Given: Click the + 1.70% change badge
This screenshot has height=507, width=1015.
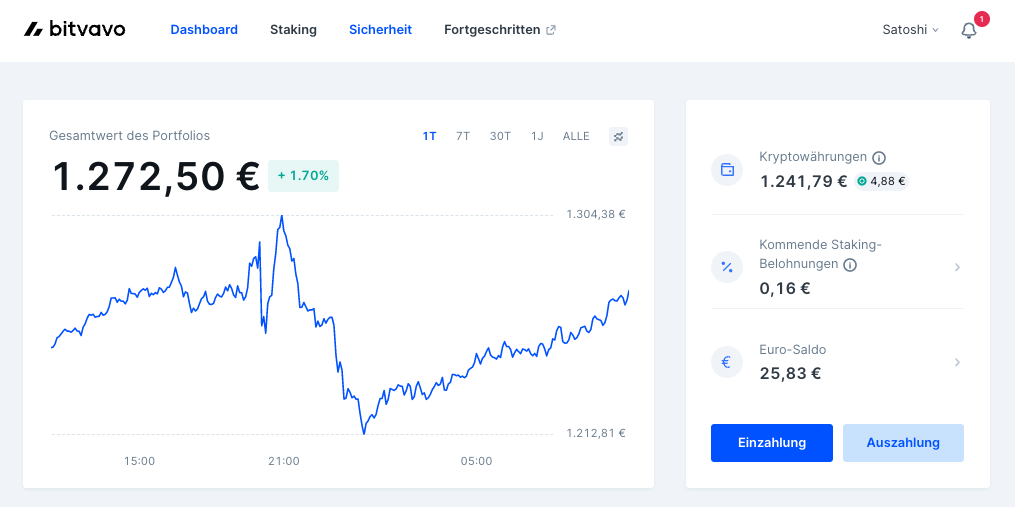Looking at the screenshot, I should (303, 175).
